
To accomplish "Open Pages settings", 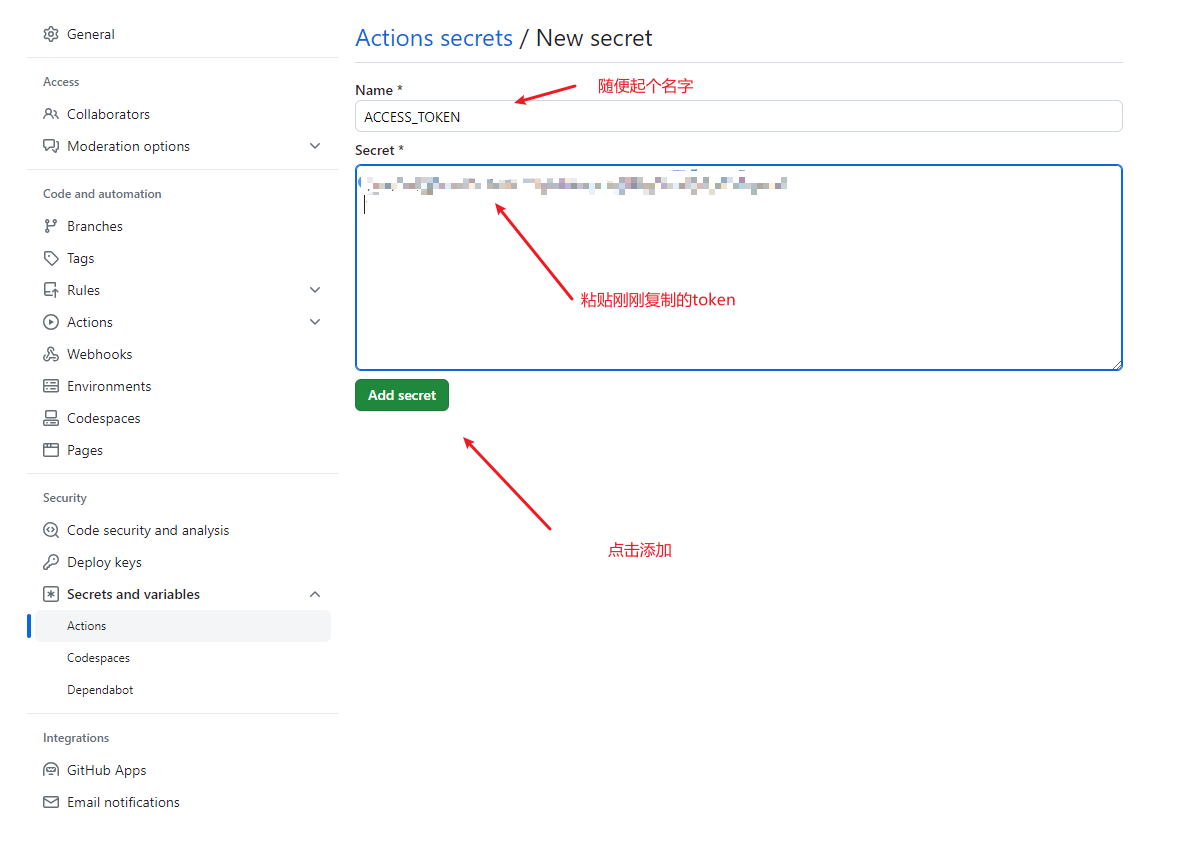I will (84, 450).
